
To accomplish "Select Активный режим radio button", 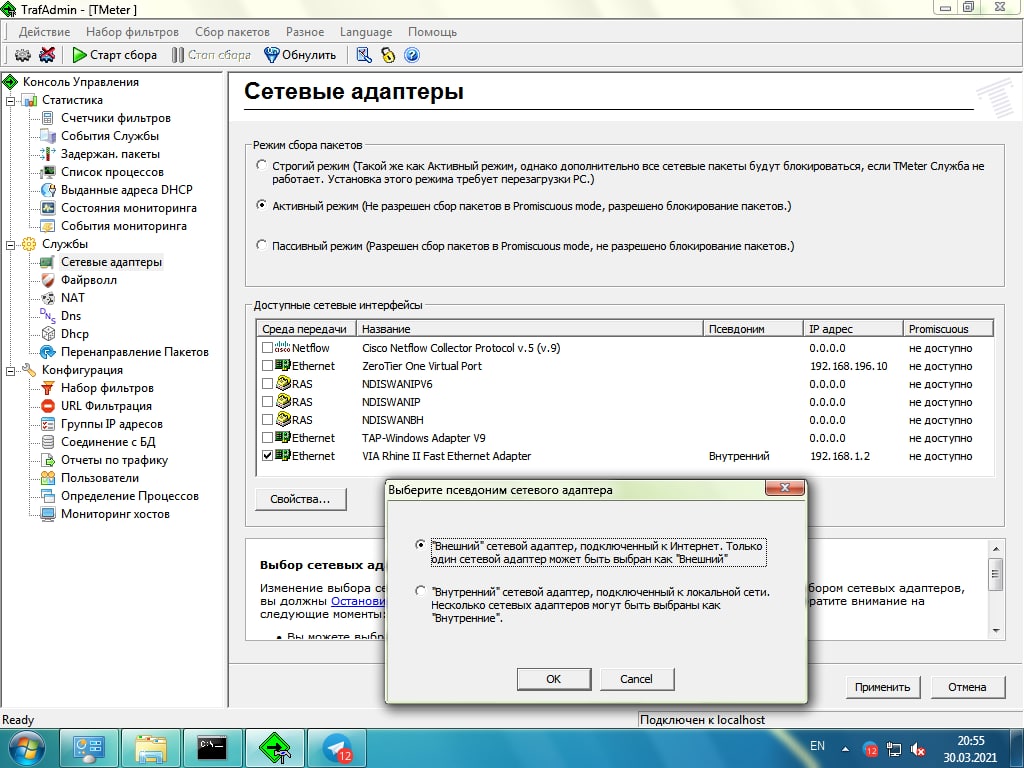I will (261, 205).
